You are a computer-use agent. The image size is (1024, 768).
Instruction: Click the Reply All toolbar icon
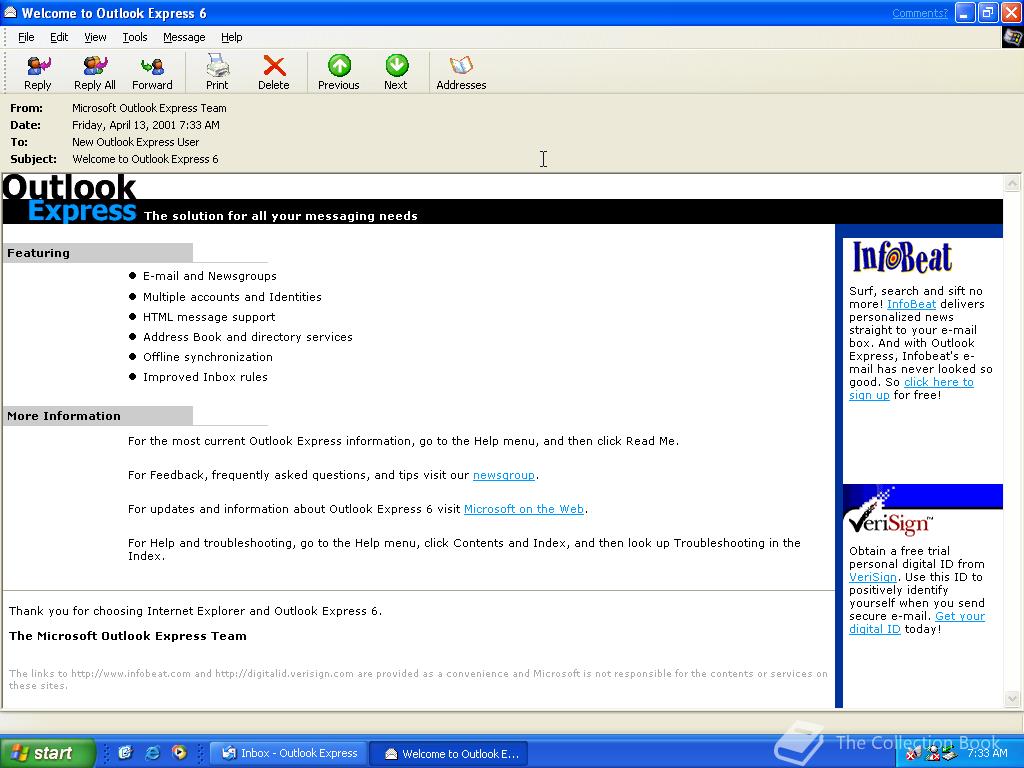95,72
